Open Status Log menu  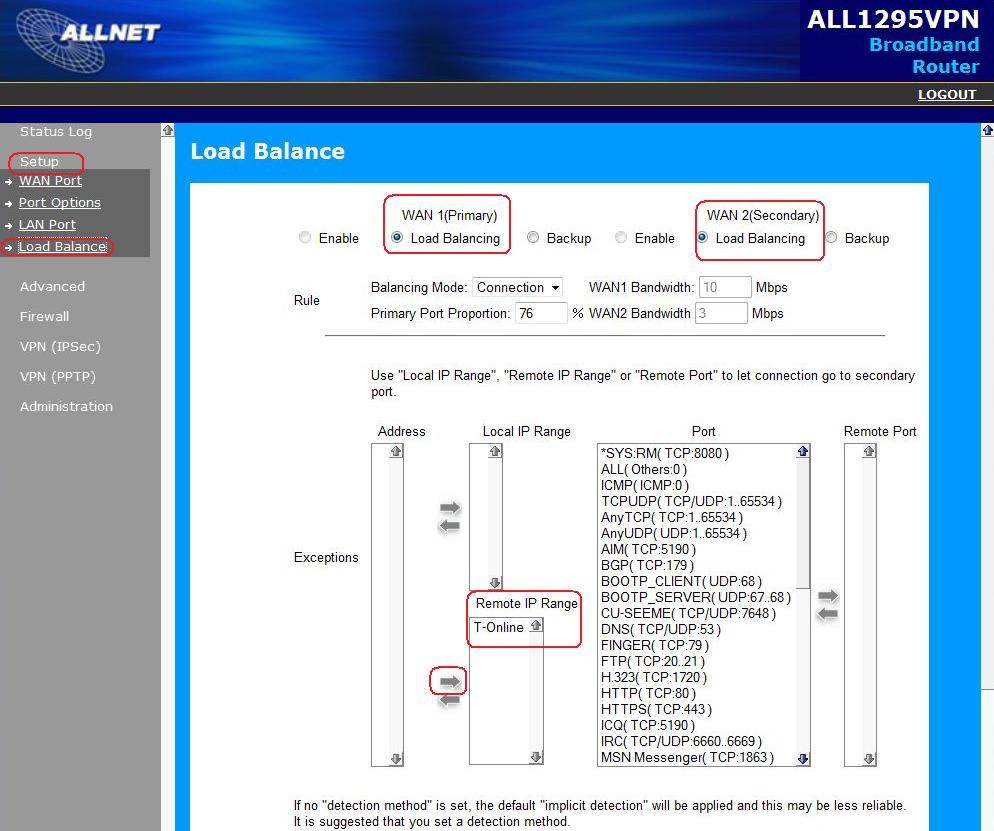coord(56,132)
